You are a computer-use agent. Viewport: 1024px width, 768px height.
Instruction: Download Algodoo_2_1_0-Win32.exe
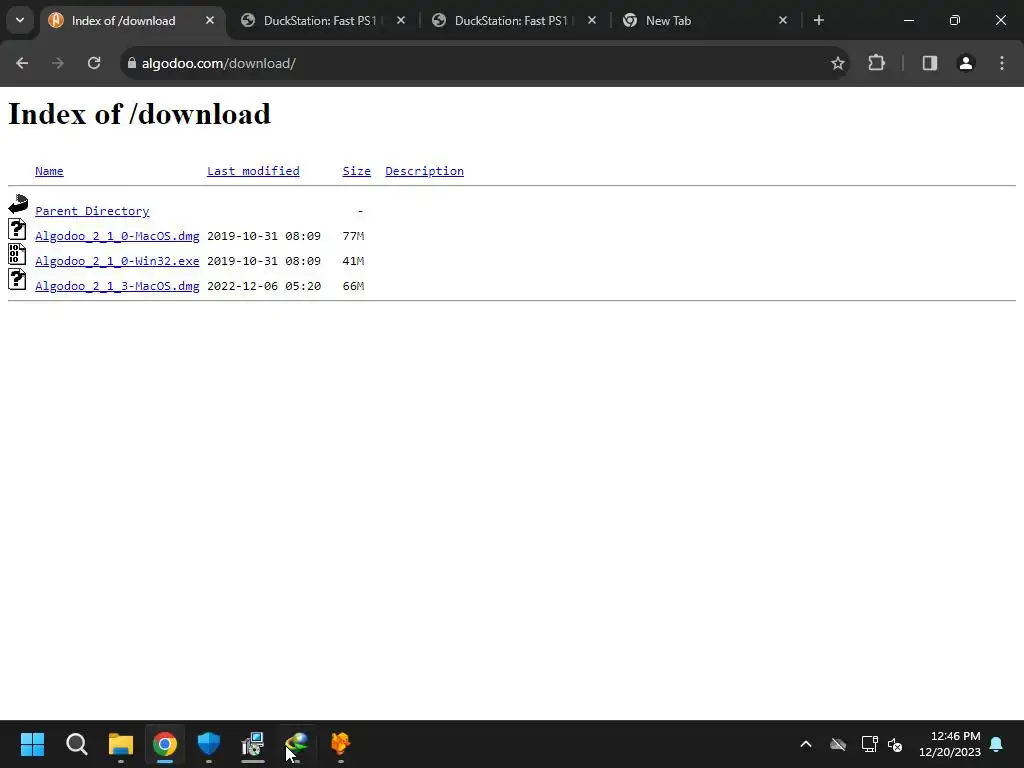pyautogui.click(x=117, y=261)
